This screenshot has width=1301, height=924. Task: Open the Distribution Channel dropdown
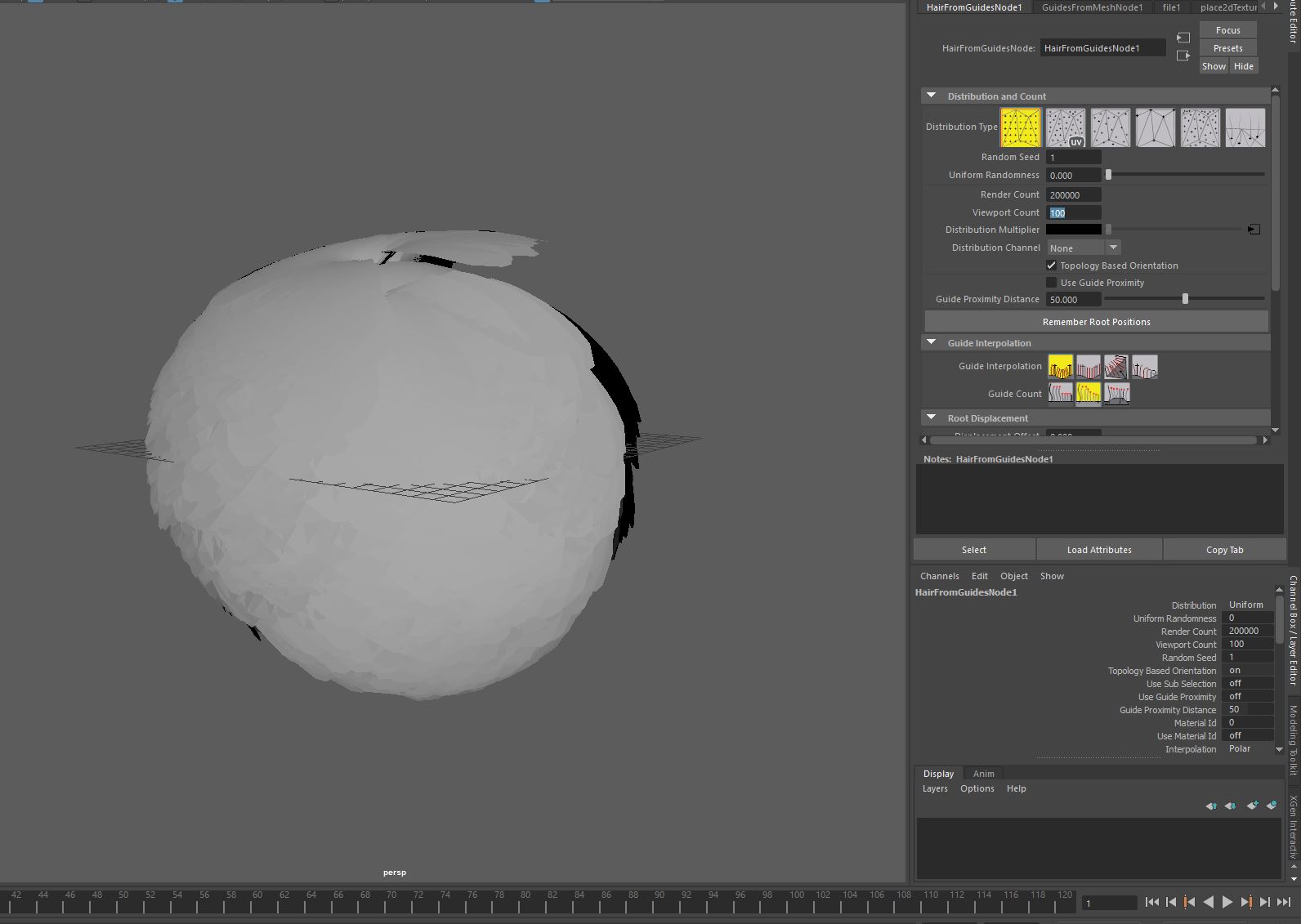pos(1084,248)
